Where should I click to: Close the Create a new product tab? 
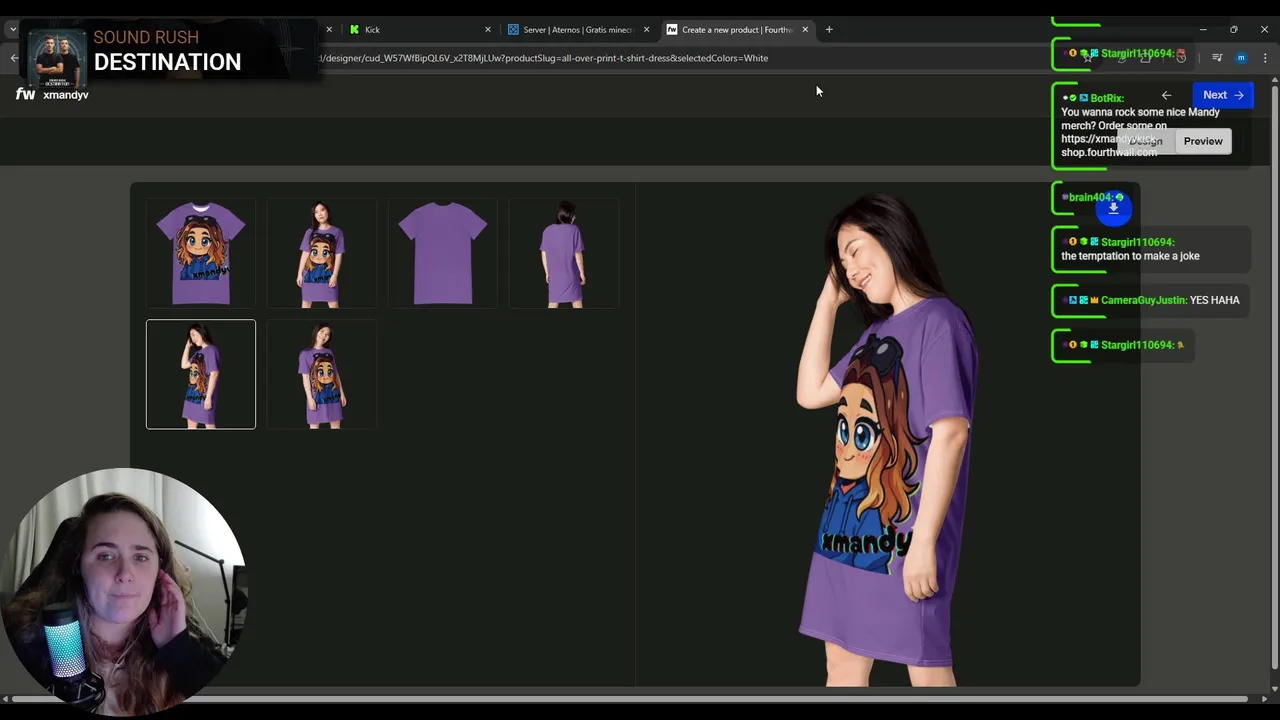coord(805,30)
